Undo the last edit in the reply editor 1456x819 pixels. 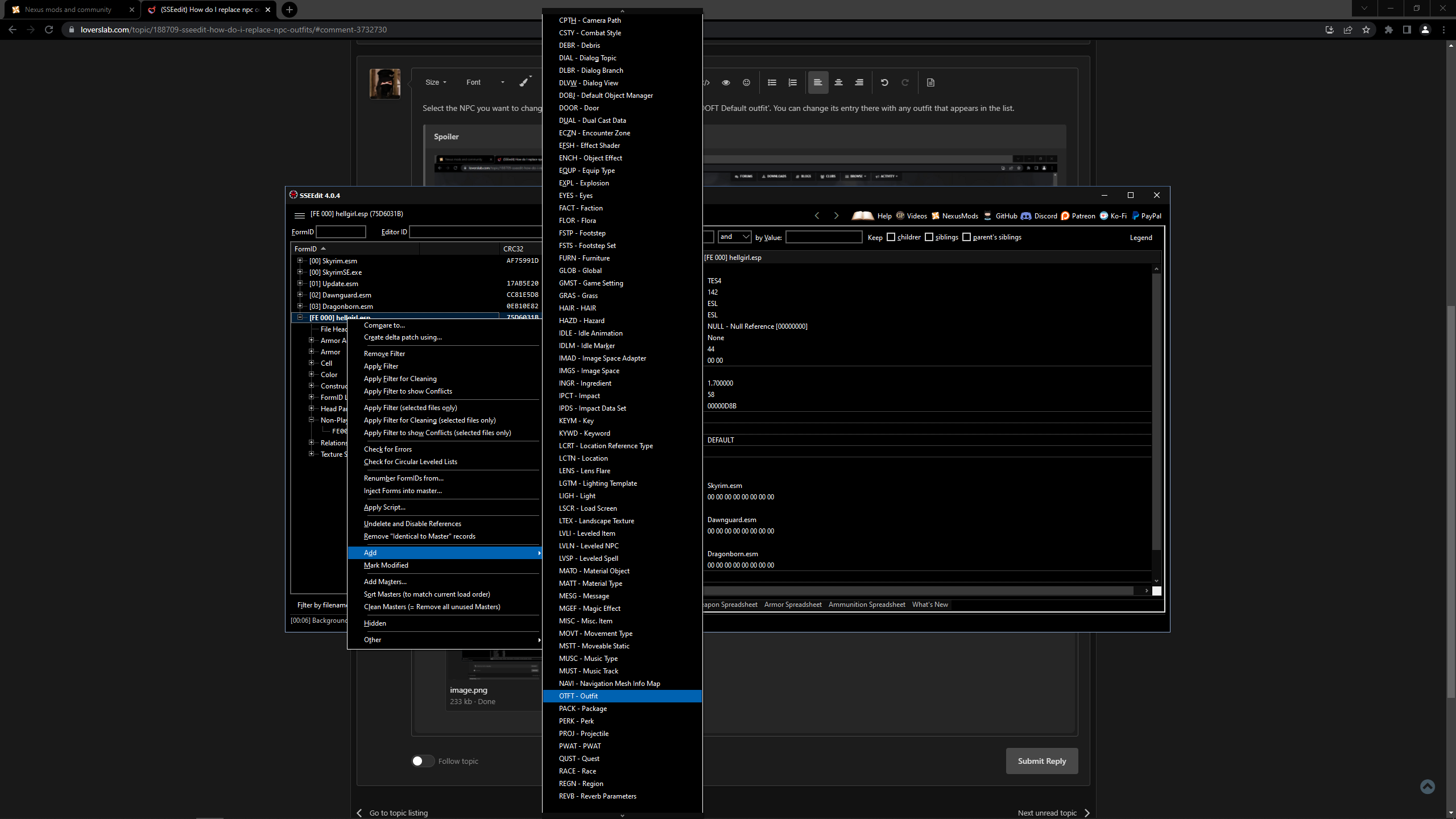click(x=884, y=82)
